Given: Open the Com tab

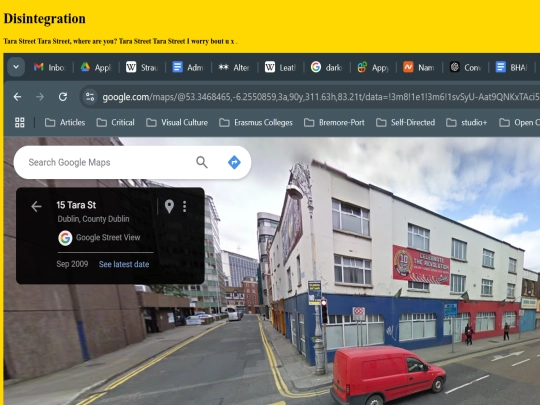Looking at the screenshot, I should coord(465,67).
